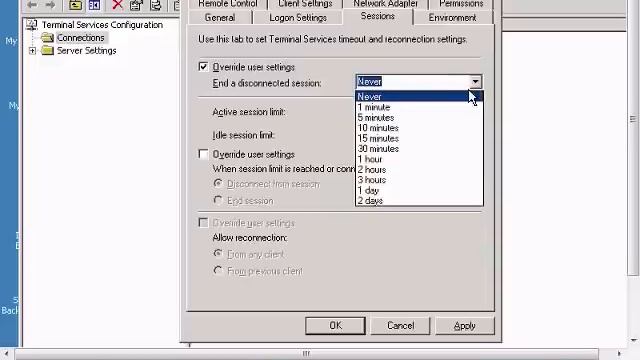The height and width of the screenshot is (360, 640).
Task: Select the Server Settings tree node
Action: coord(87,51)
